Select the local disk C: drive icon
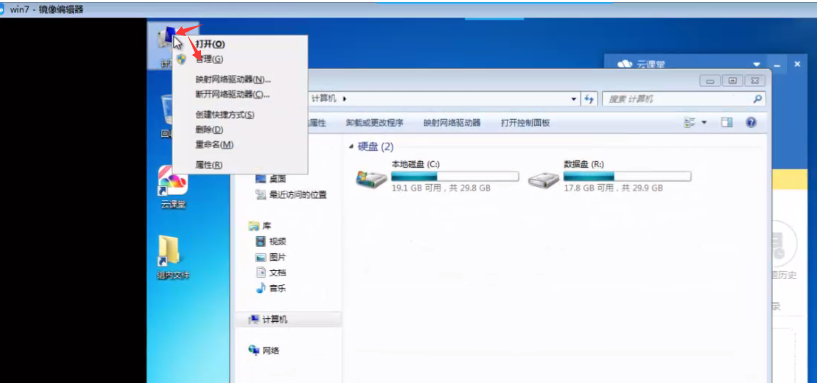The width and height of the screenshot is (817, 383). click(371, 180)
